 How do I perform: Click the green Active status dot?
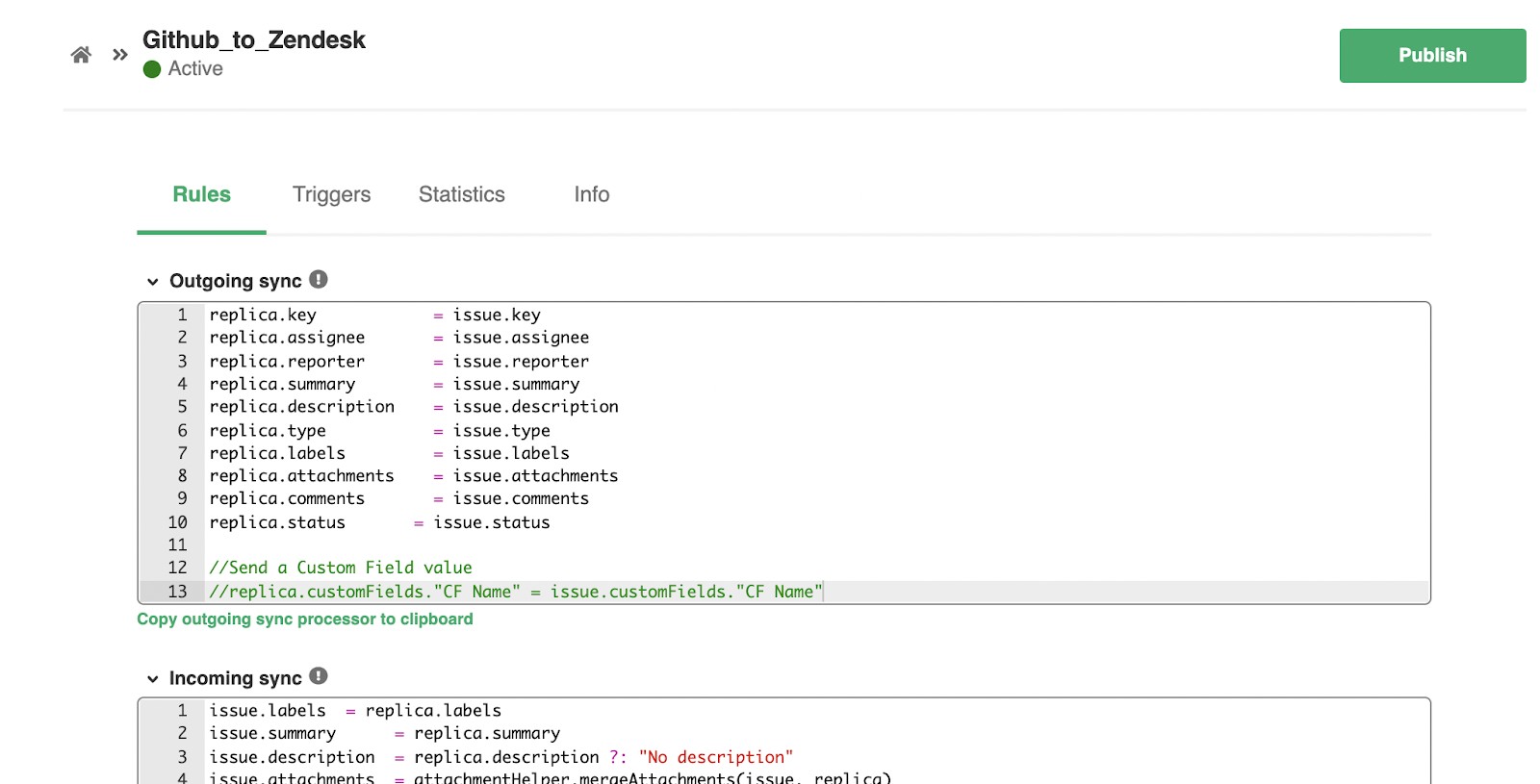[x=152, y=69]
